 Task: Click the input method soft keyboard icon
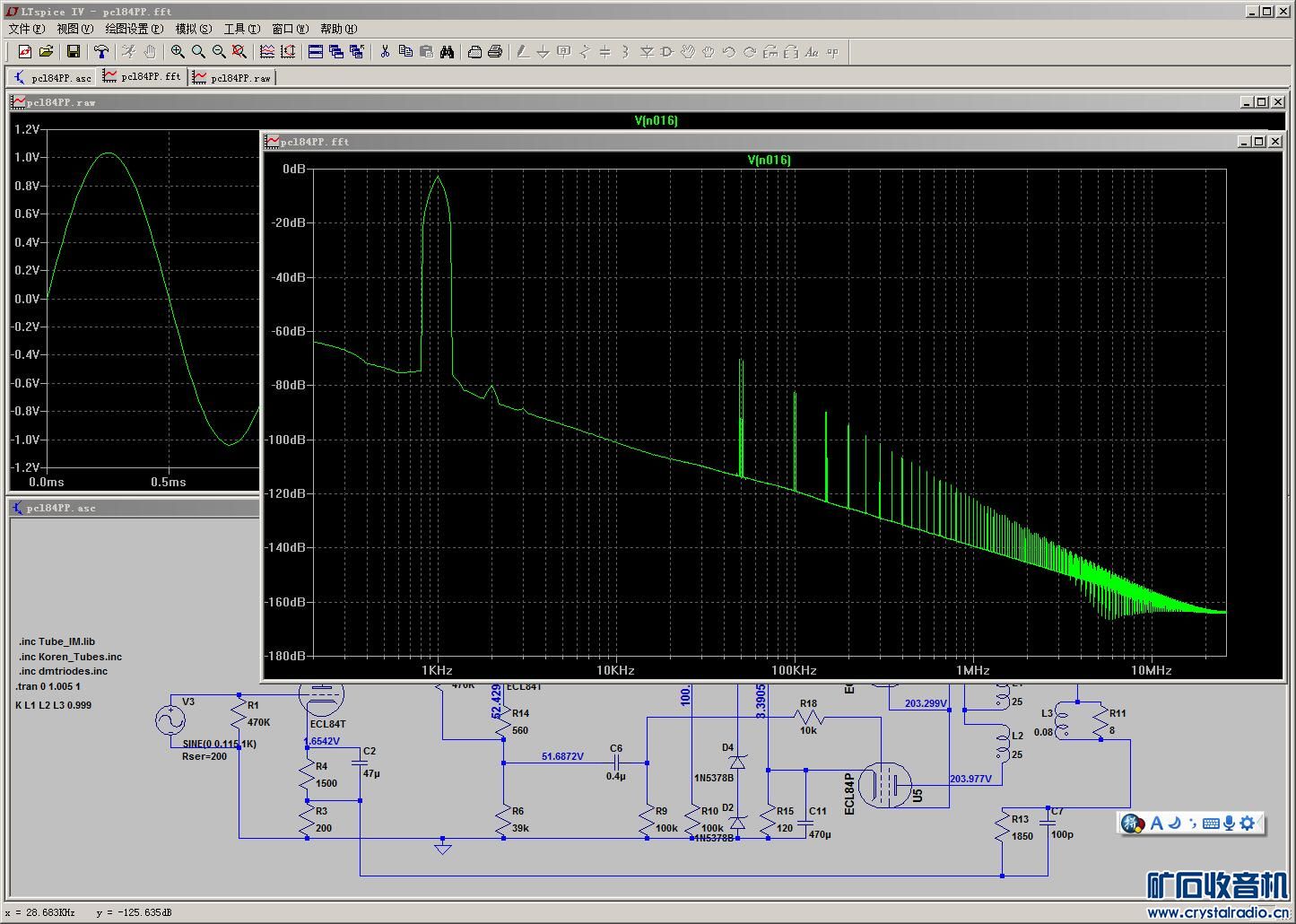point(1211,823)
